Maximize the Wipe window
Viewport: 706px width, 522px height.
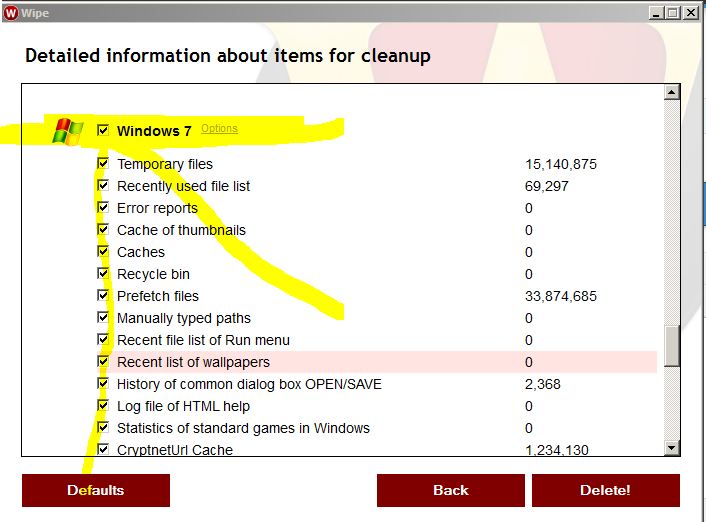(x=673, y=13)
